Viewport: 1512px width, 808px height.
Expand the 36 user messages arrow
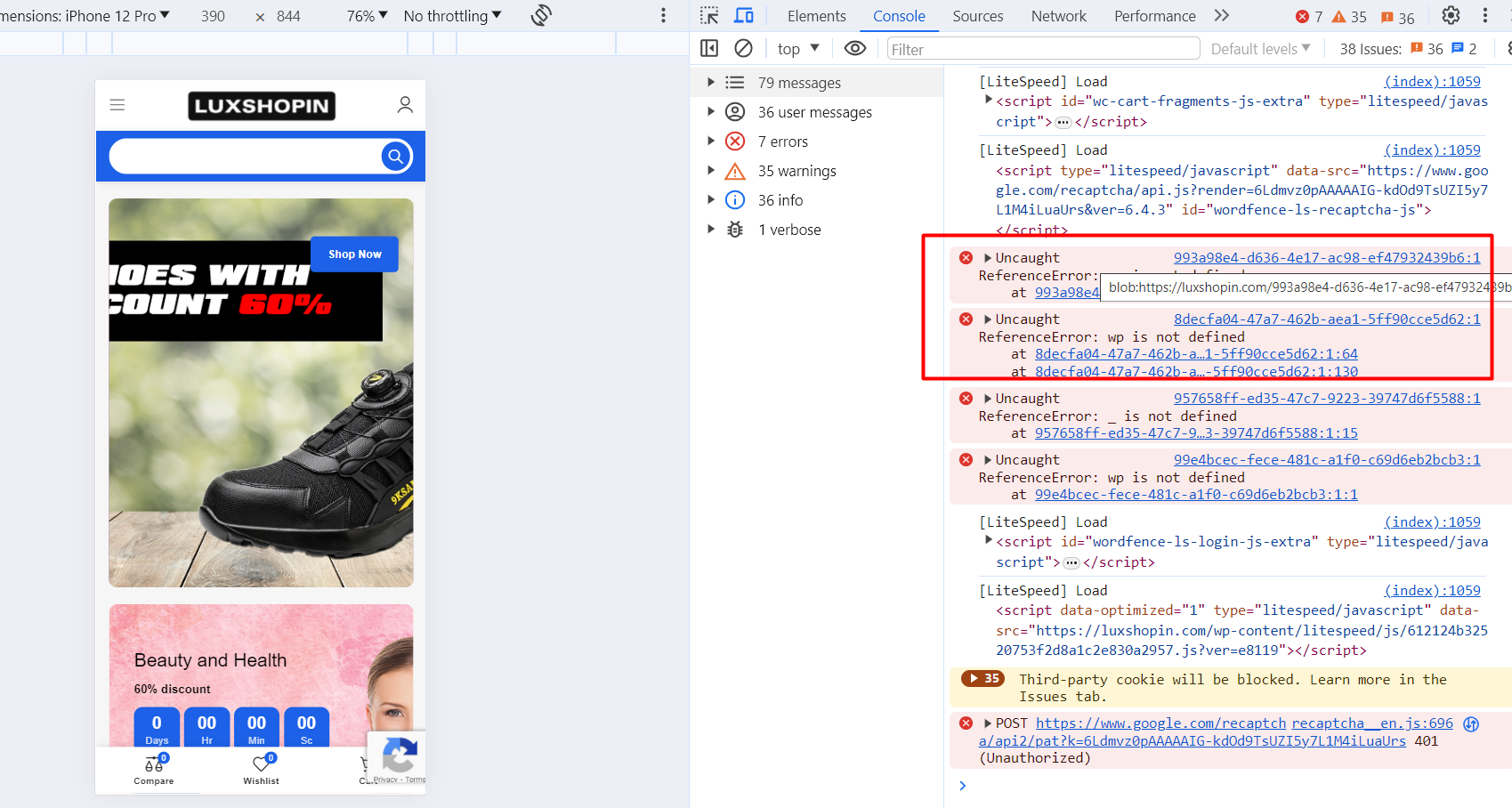pyautogui.click(x=710, y=111)
